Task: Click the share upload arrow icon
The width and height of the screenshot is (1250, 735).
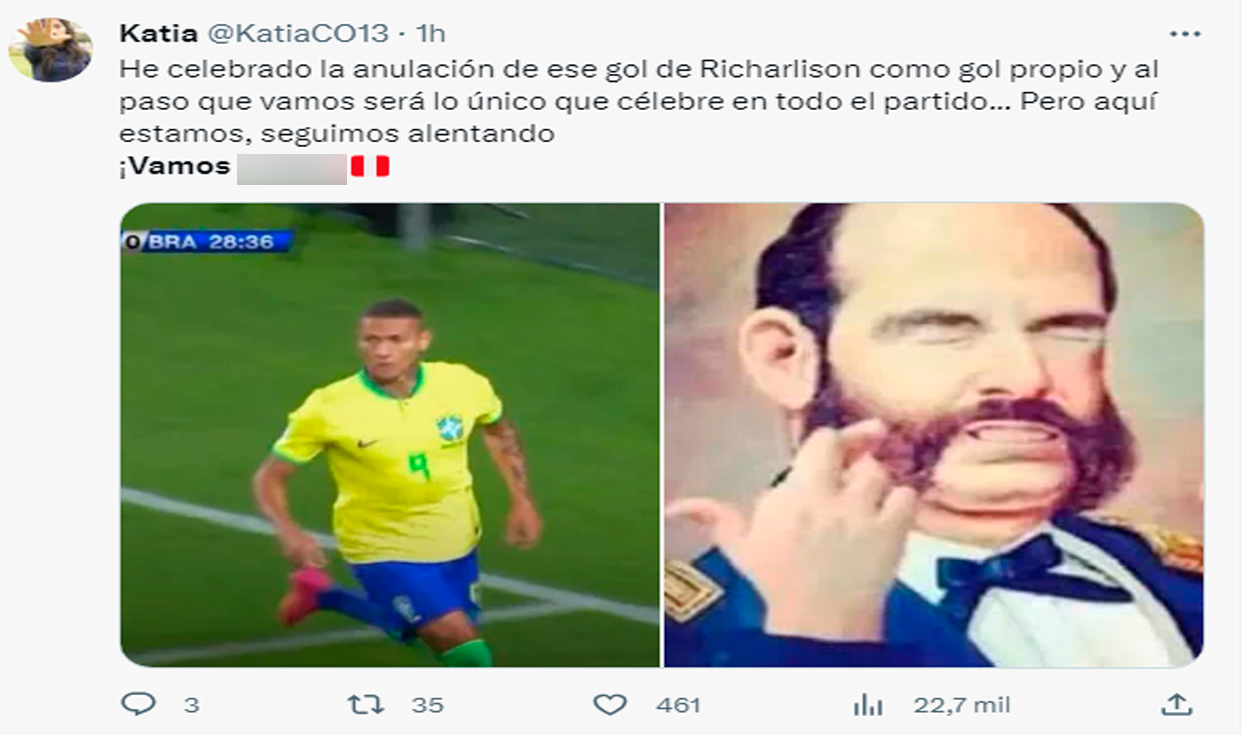Action: [1176, 704]
